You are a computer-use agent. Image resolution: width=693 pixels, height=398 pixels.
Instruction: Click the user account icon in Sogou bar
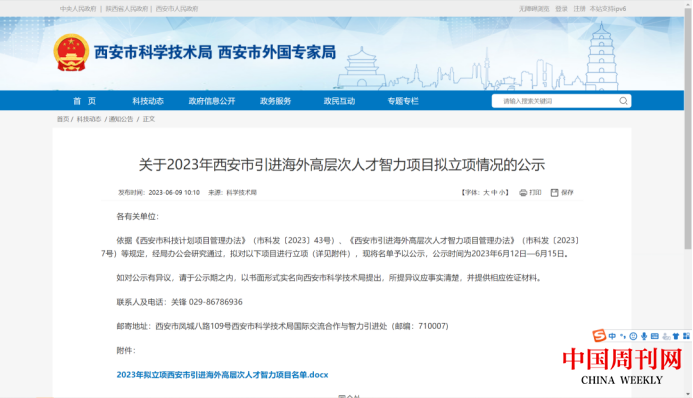click(x=666, y=337)
